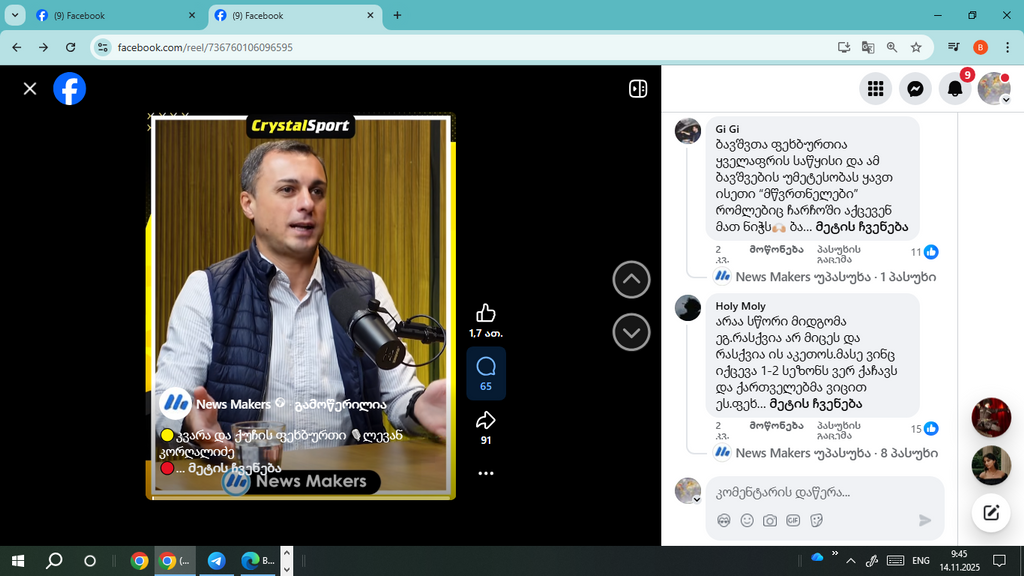Like the reel with the thumbs-up icon

486,313
